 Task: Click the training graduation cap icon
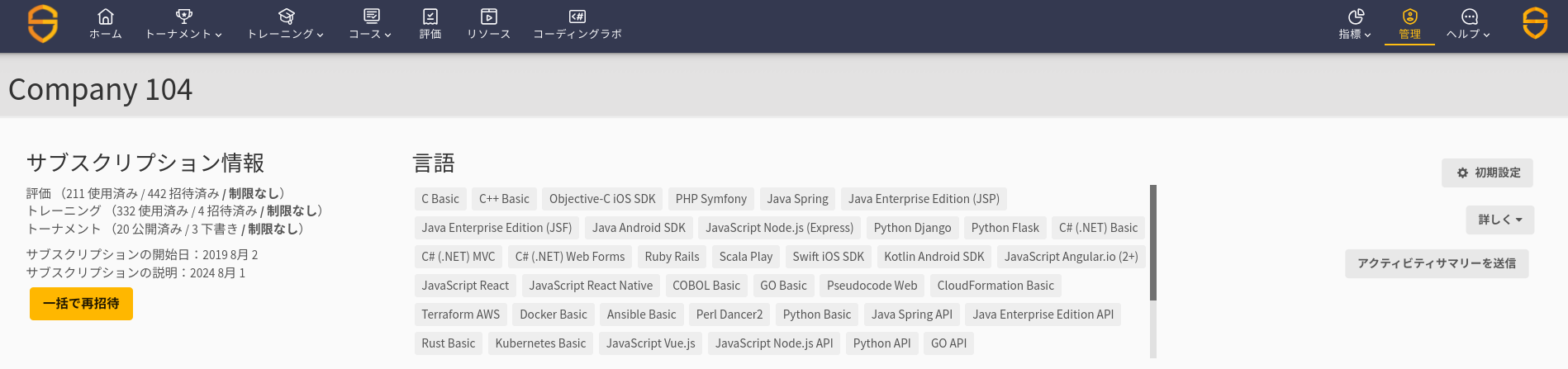pyautogui.click(x=286, y=17)
